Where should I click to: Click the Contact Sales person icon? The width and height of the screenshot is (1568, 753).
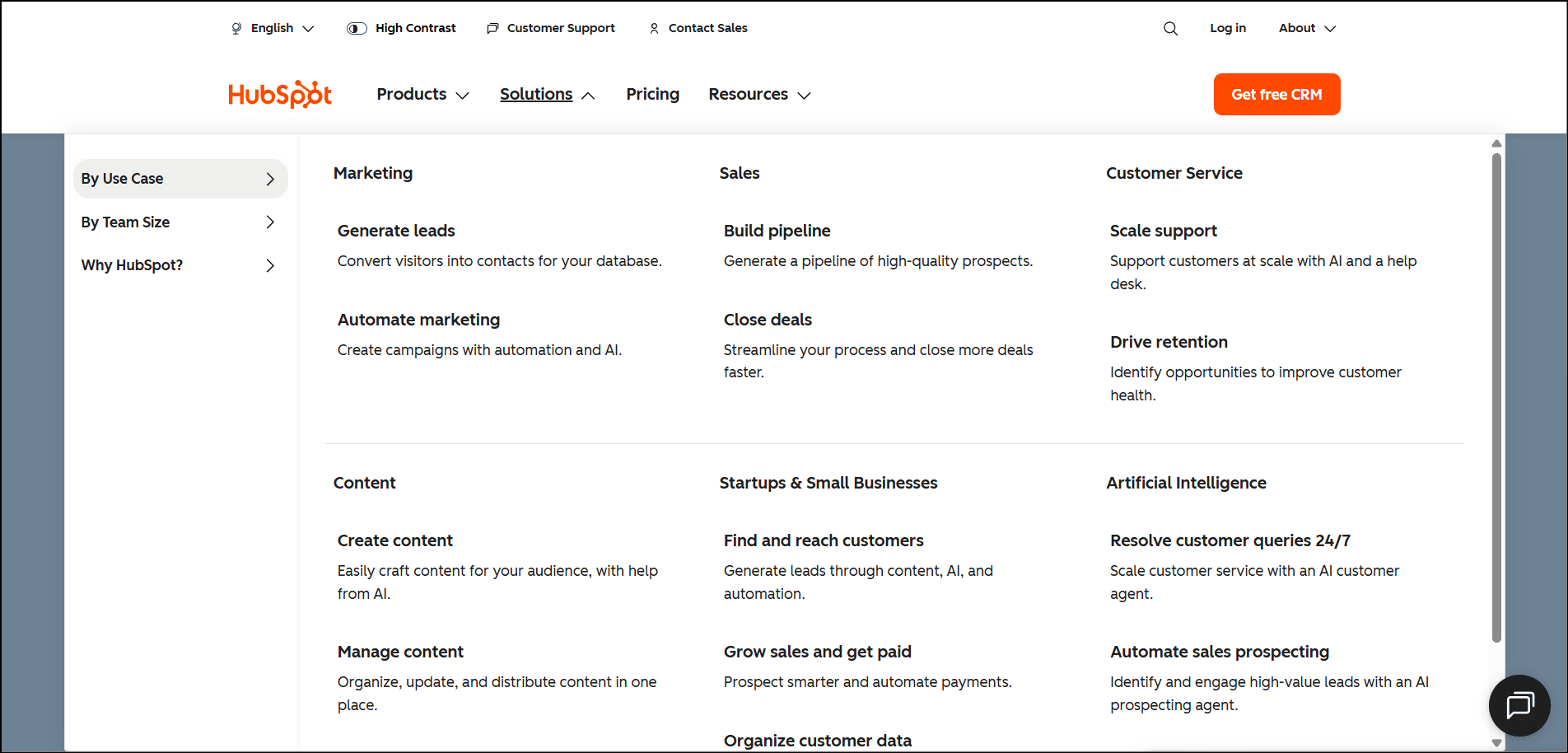(x=655, y=29)
